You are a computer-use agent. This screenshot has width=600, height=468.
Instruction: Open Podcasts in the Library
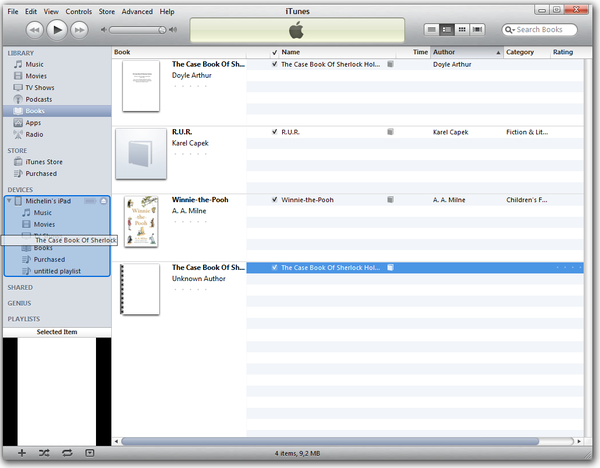tap(39, 99)
